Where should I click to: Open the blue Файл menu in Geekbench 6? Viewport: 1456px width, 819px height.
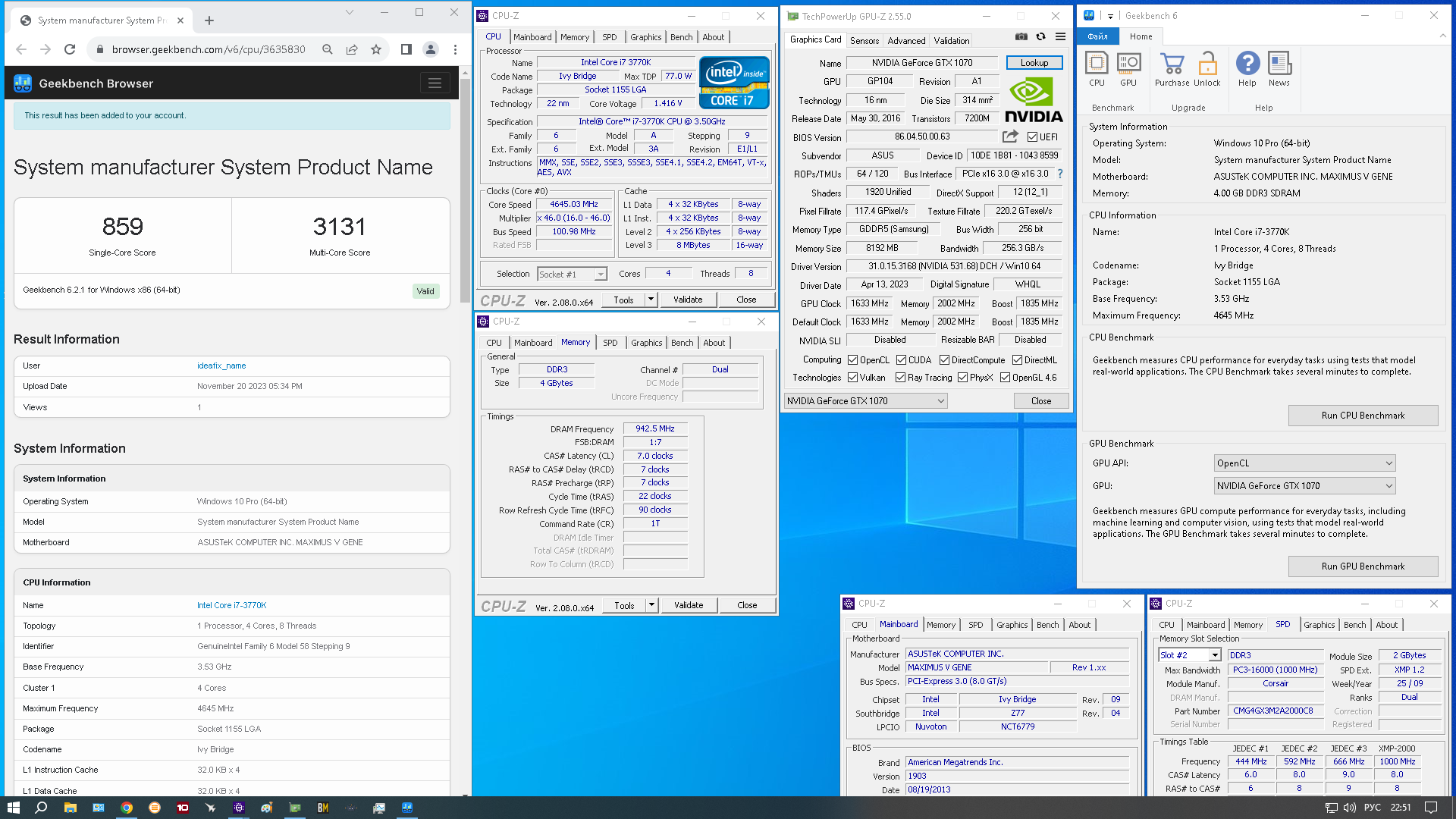pyautogui.click(x=1097, y=36)
